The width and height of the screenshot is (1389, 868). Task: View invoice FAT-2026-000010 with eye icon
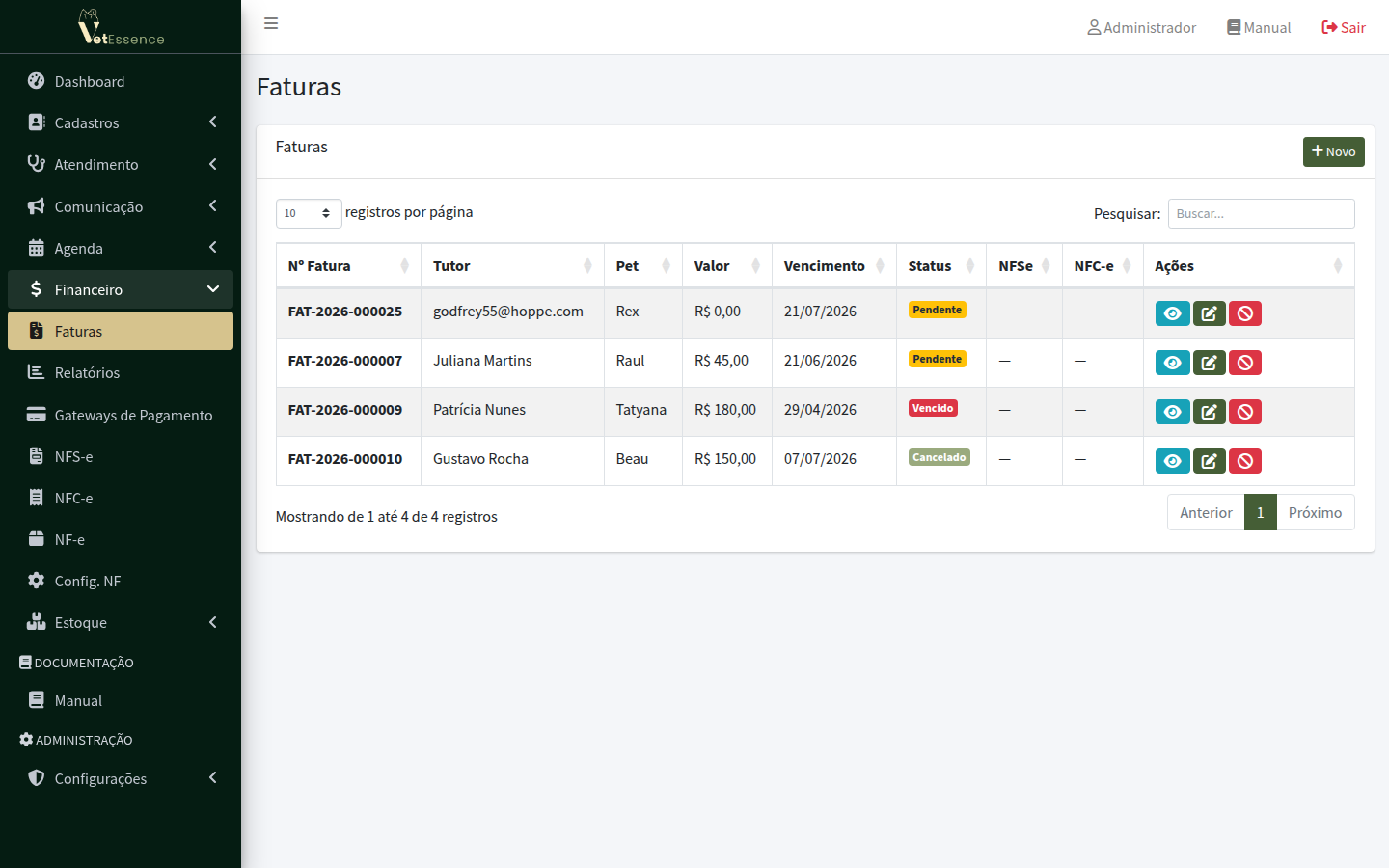click(x=1172, y=461)
